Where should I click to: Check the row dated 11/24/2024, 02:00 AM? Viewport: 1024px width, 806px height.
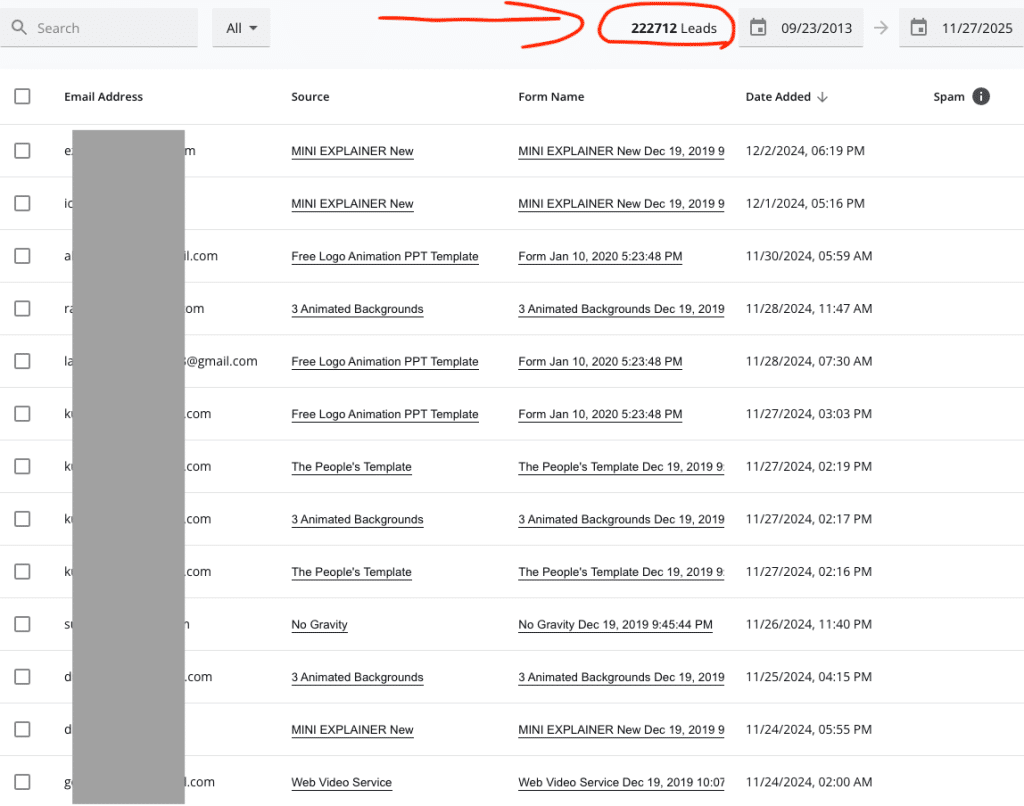(x=22, y=782)
